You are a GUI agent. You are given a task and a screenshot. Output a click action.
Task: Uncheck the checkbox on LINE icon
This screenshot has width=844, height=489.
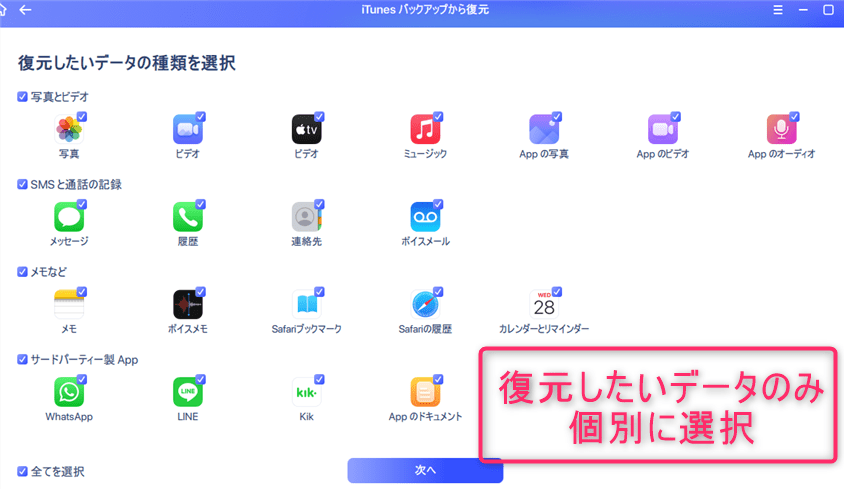pos(200,379)
